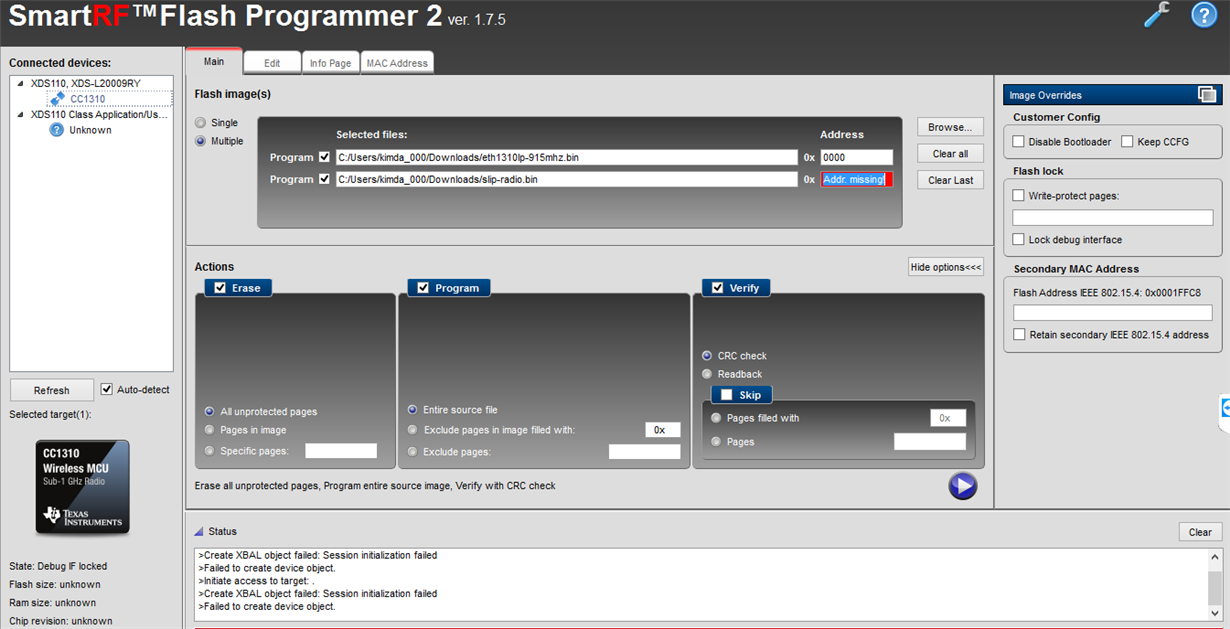
Task: Click the Unknown device question icon
Action: [57, 130]
